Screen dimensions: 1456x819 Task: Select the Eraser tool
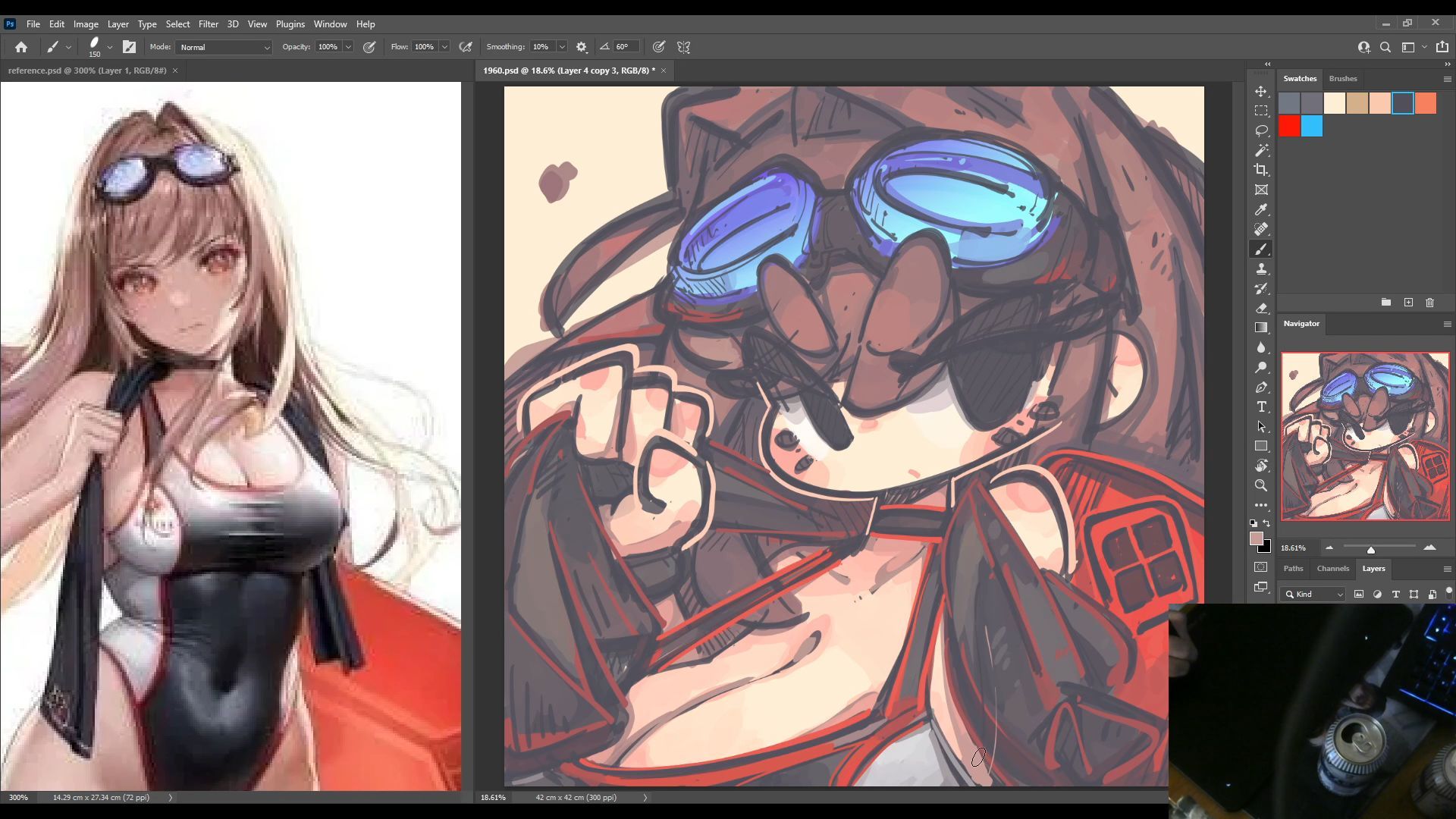1261,308
